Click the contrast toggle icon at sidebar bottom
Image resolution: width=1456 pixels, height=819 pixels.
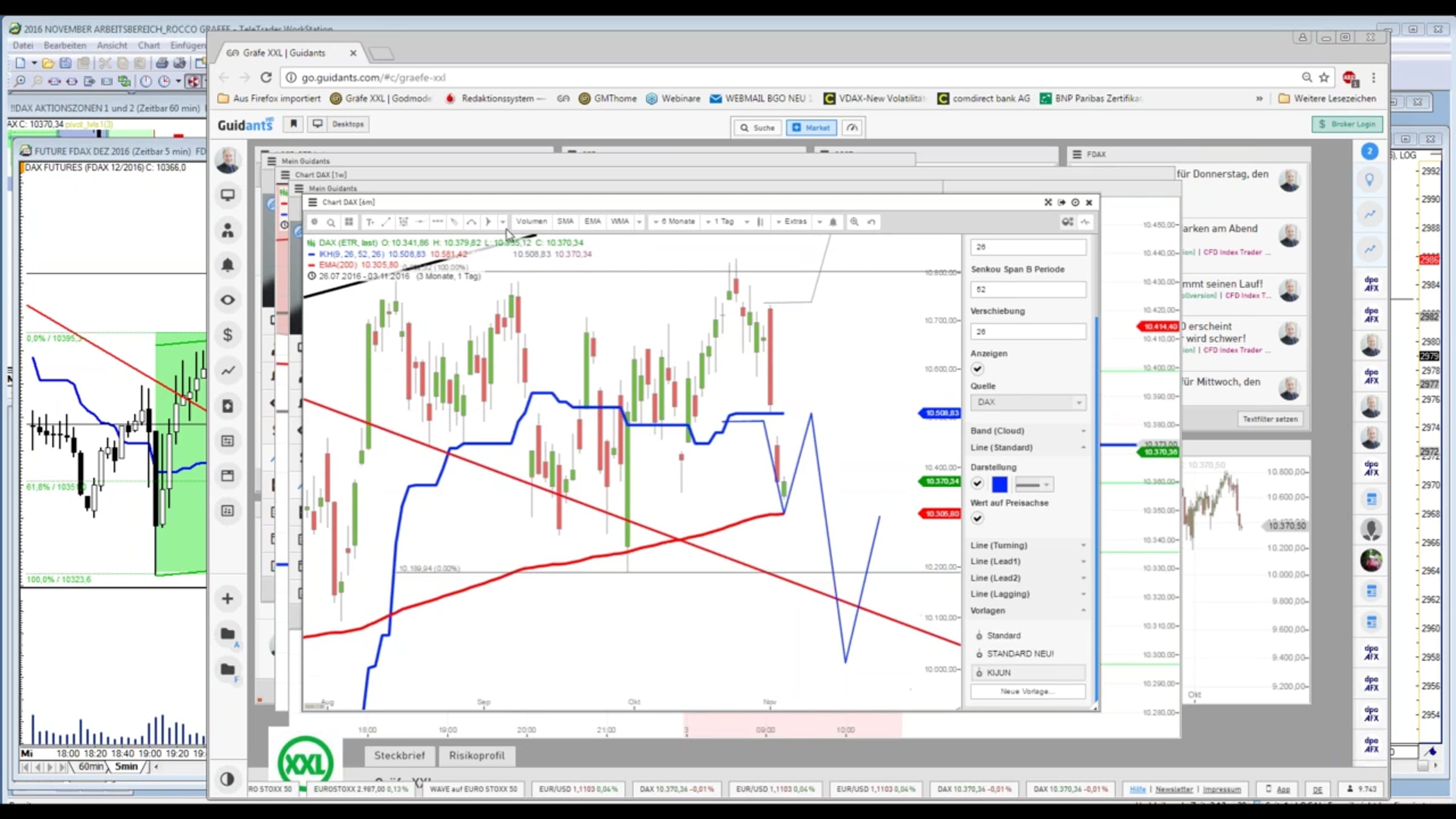[x=227, y=779]
